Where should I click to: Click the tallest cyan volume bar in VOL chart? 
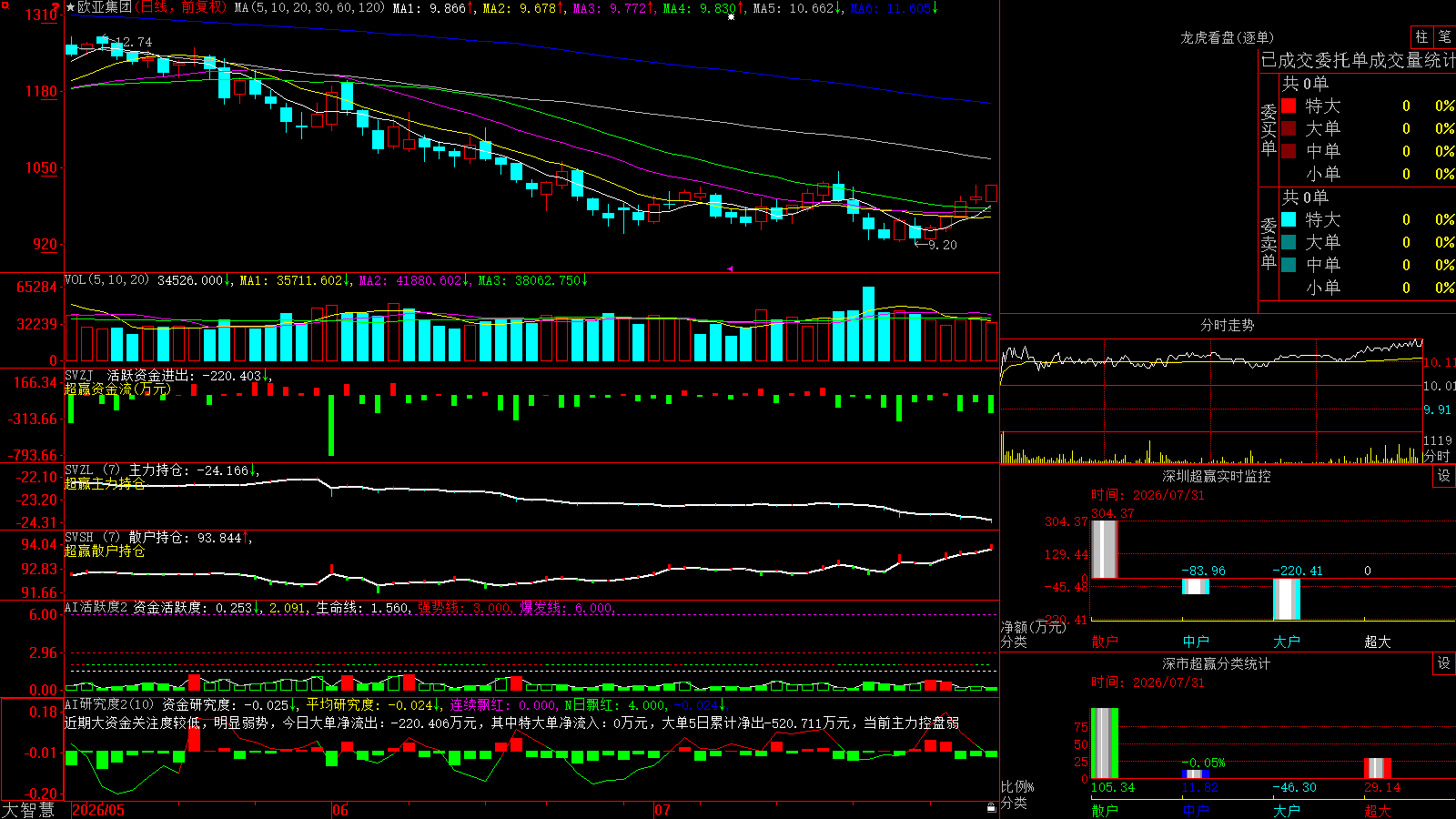pos(868,324)
